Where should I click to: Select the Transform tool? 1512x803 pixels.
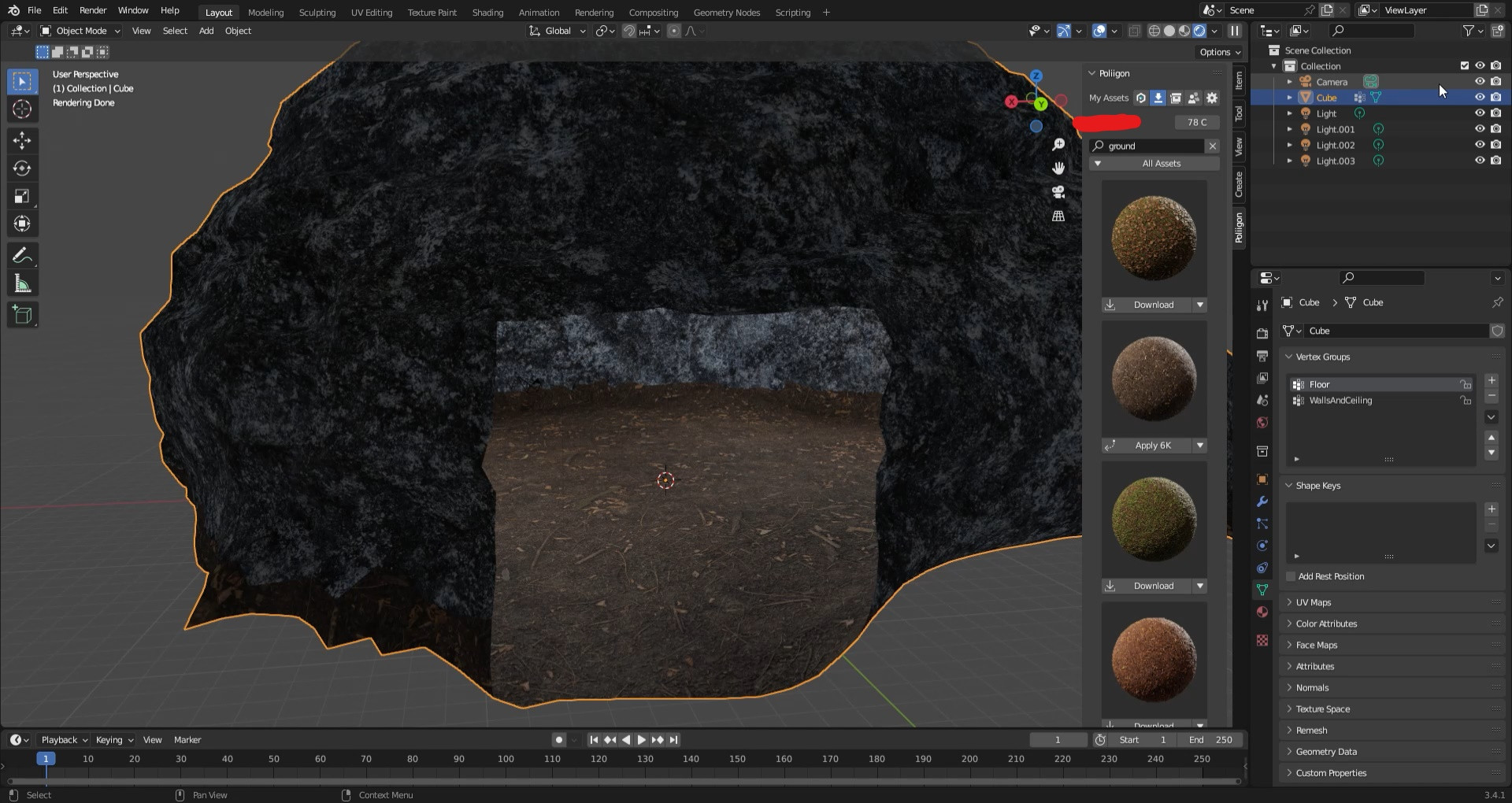coord(22,224)
